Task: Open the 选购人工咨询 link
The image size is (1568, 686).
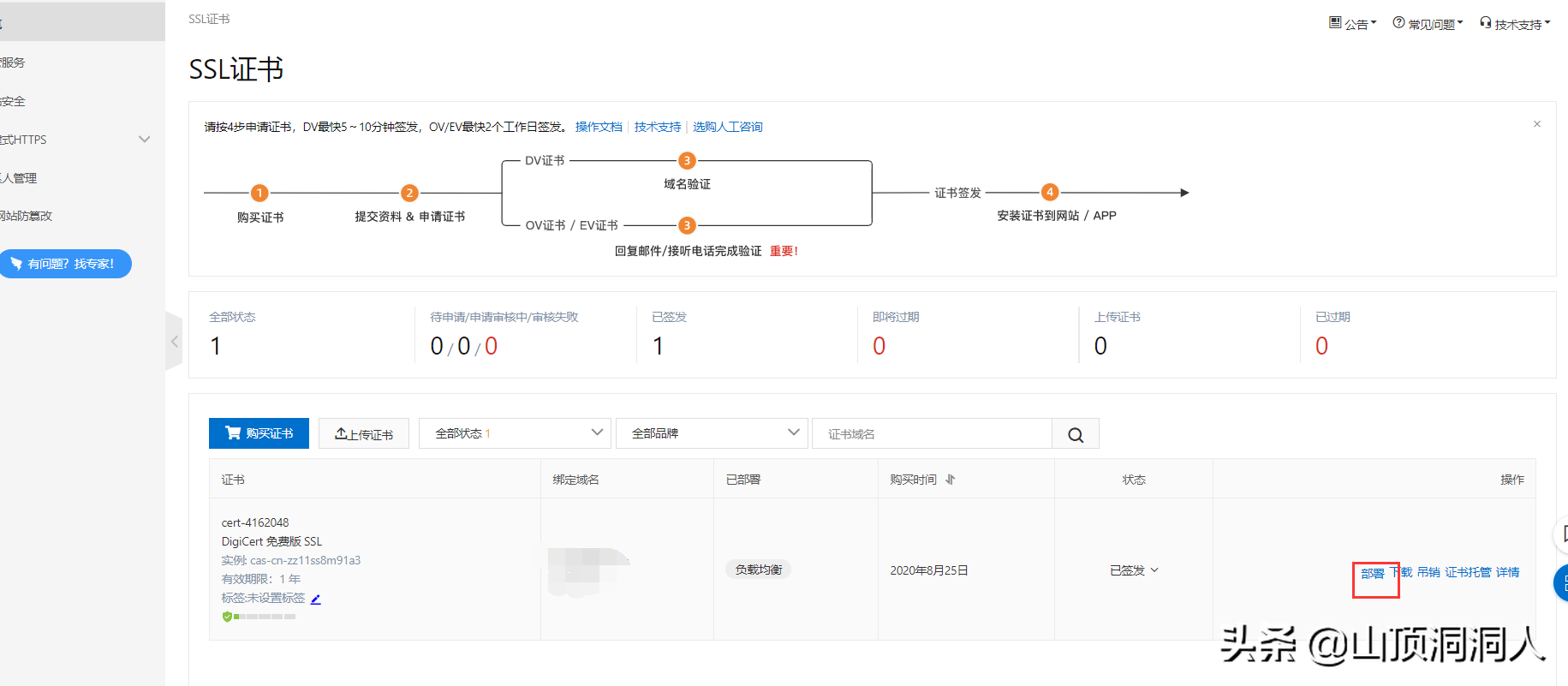Action: [727, 127]
